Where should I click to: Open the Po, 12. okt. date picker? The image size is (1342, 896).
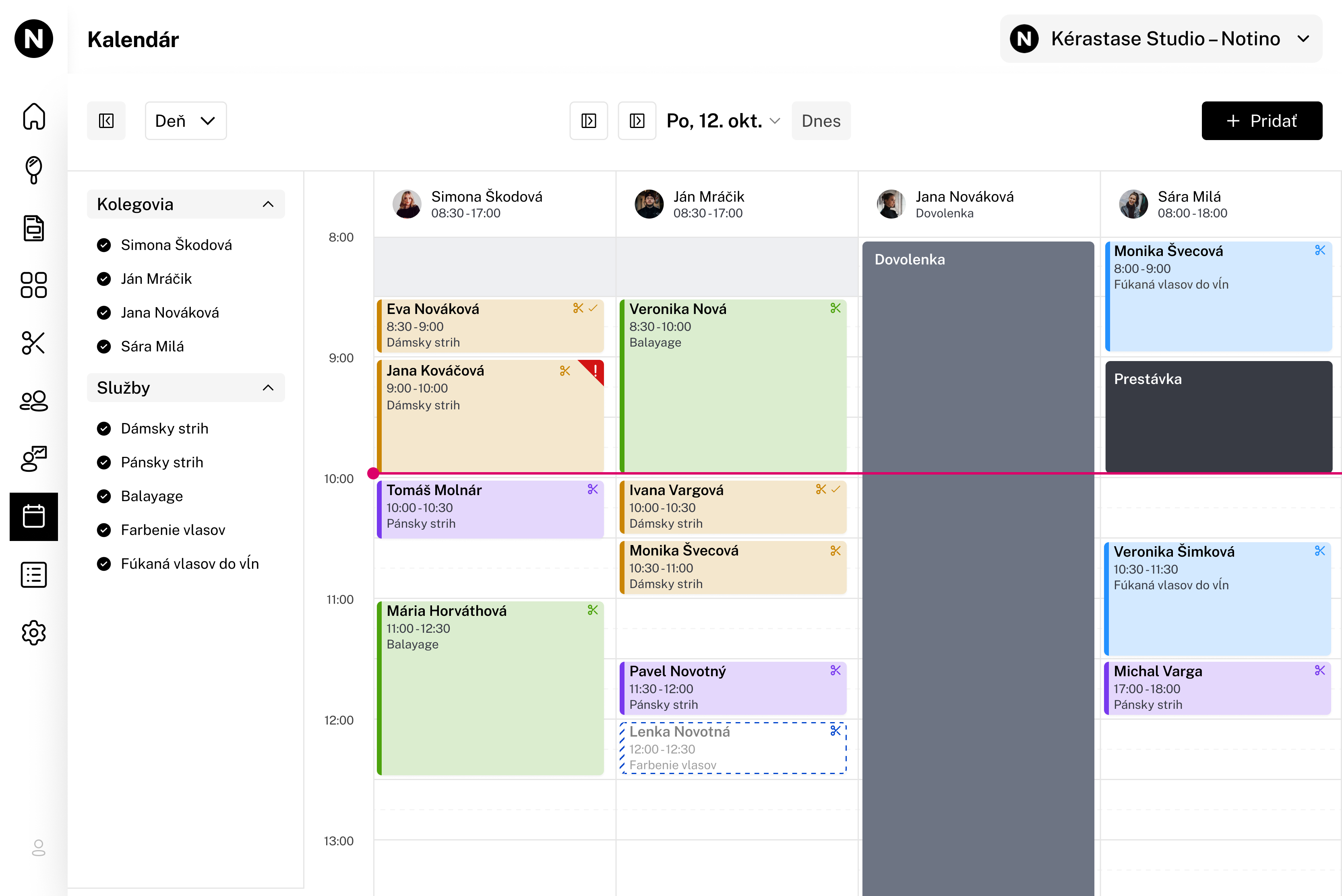(x=723, y=121)
